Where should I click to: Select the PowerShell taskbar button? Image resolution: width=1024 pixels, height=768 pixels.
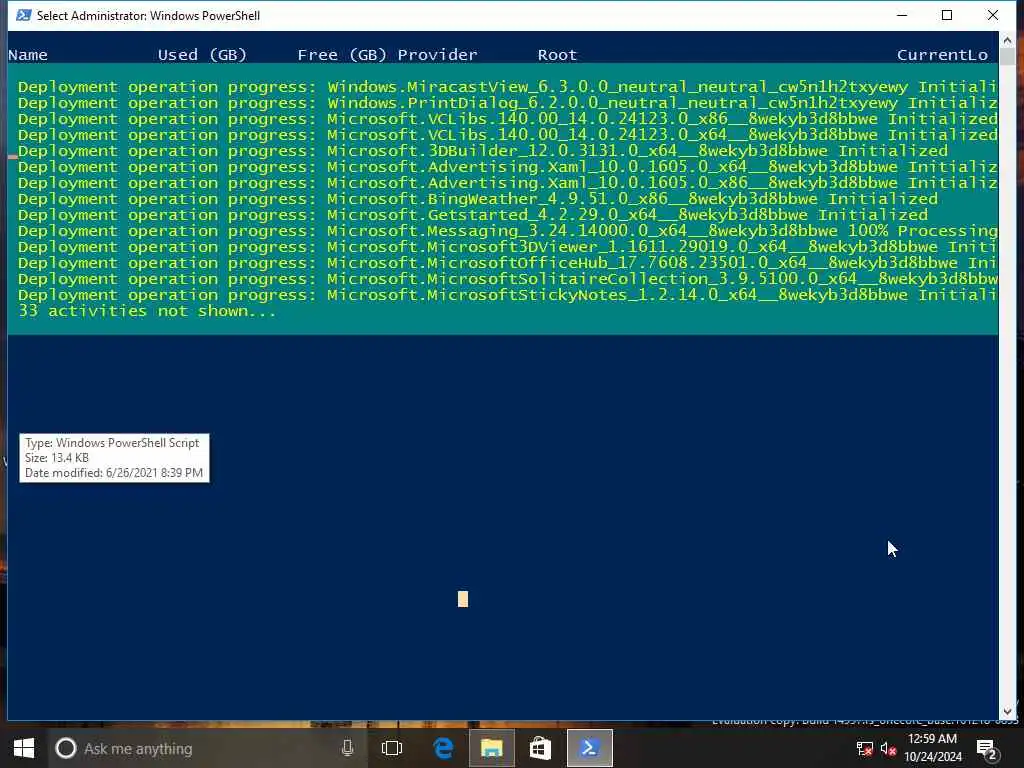(x=590, y=748)
